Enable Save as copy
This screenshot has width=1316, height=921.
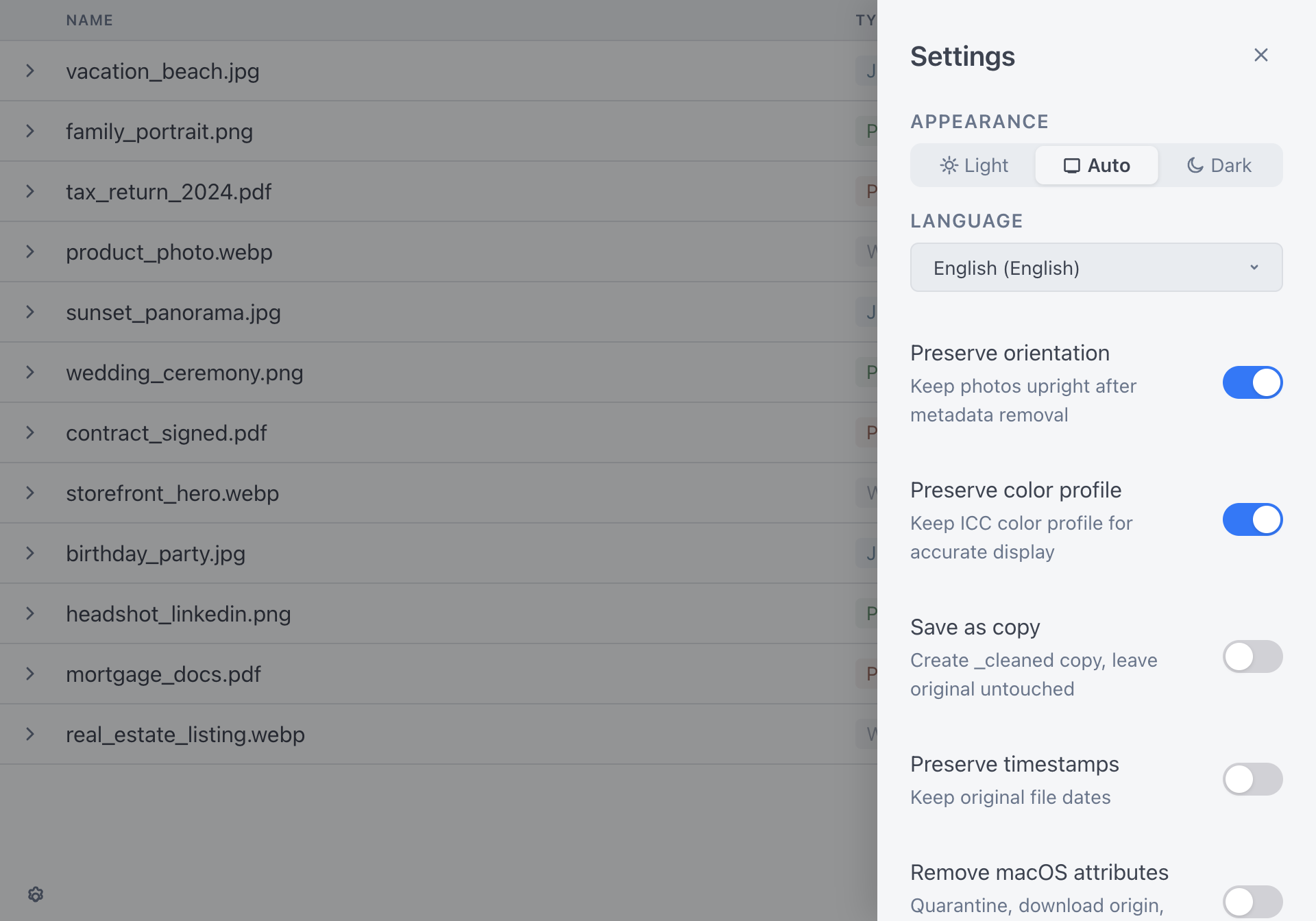point(1252,656)
